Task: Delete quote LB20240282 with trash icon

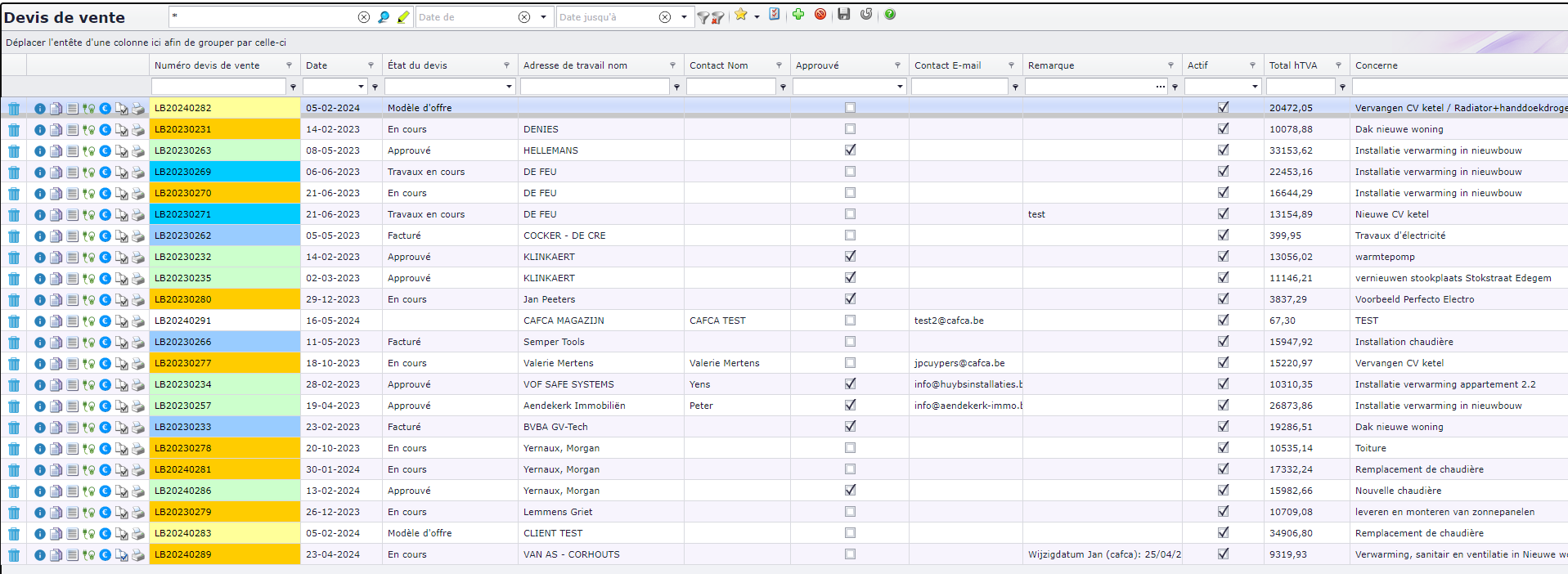Action: [x=14, y=108]
